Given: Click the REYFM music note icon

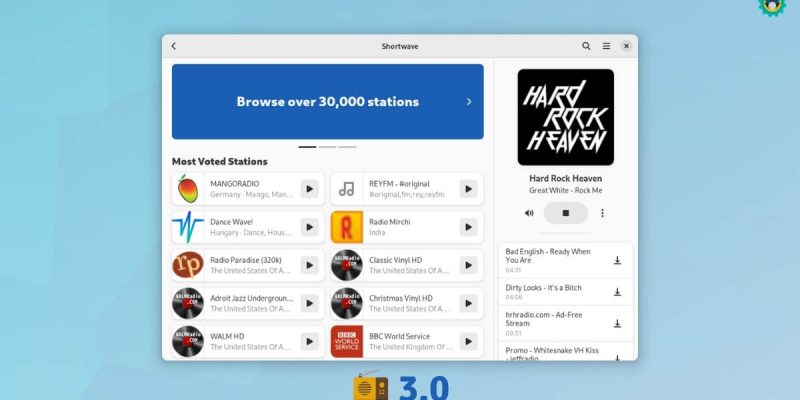Looking at the screenshot, I should tap(347, 189).
